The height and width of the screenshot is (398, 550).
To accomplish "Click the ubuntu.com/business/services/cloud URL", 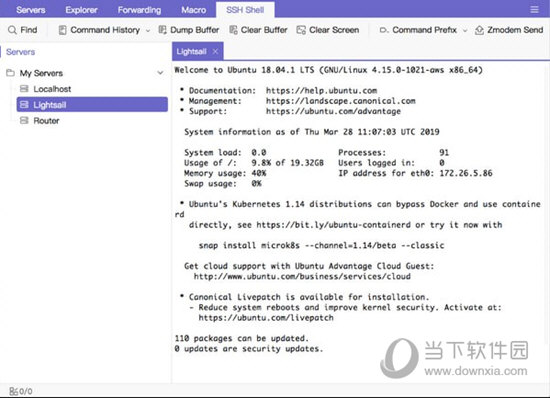I will click(302, 276).
